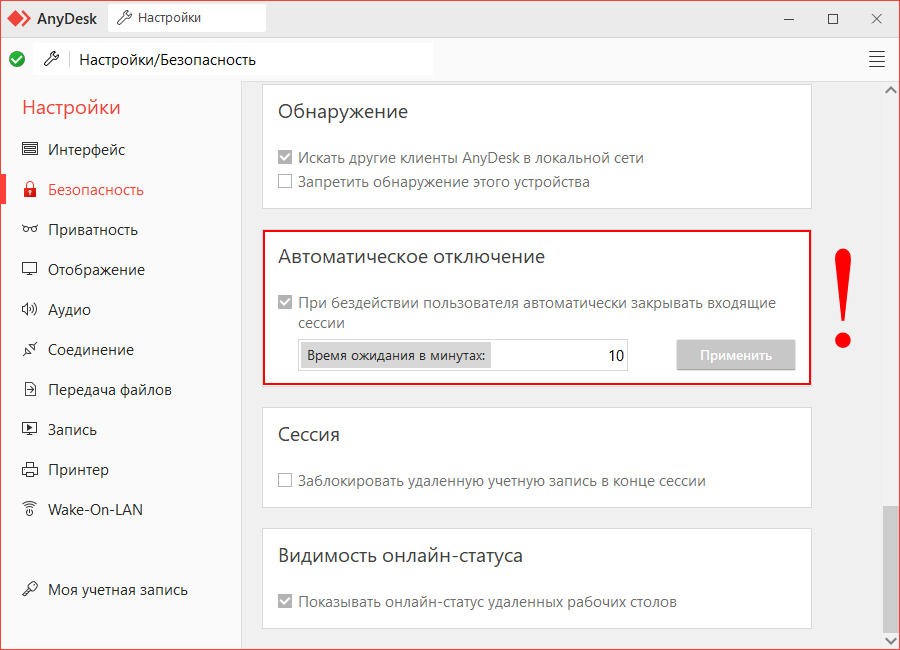This screenshot has width=900, height=650.
Task: Toggle Искать другие клиенты AnyDesk checkbox
Action: click(x=285, y=158)
